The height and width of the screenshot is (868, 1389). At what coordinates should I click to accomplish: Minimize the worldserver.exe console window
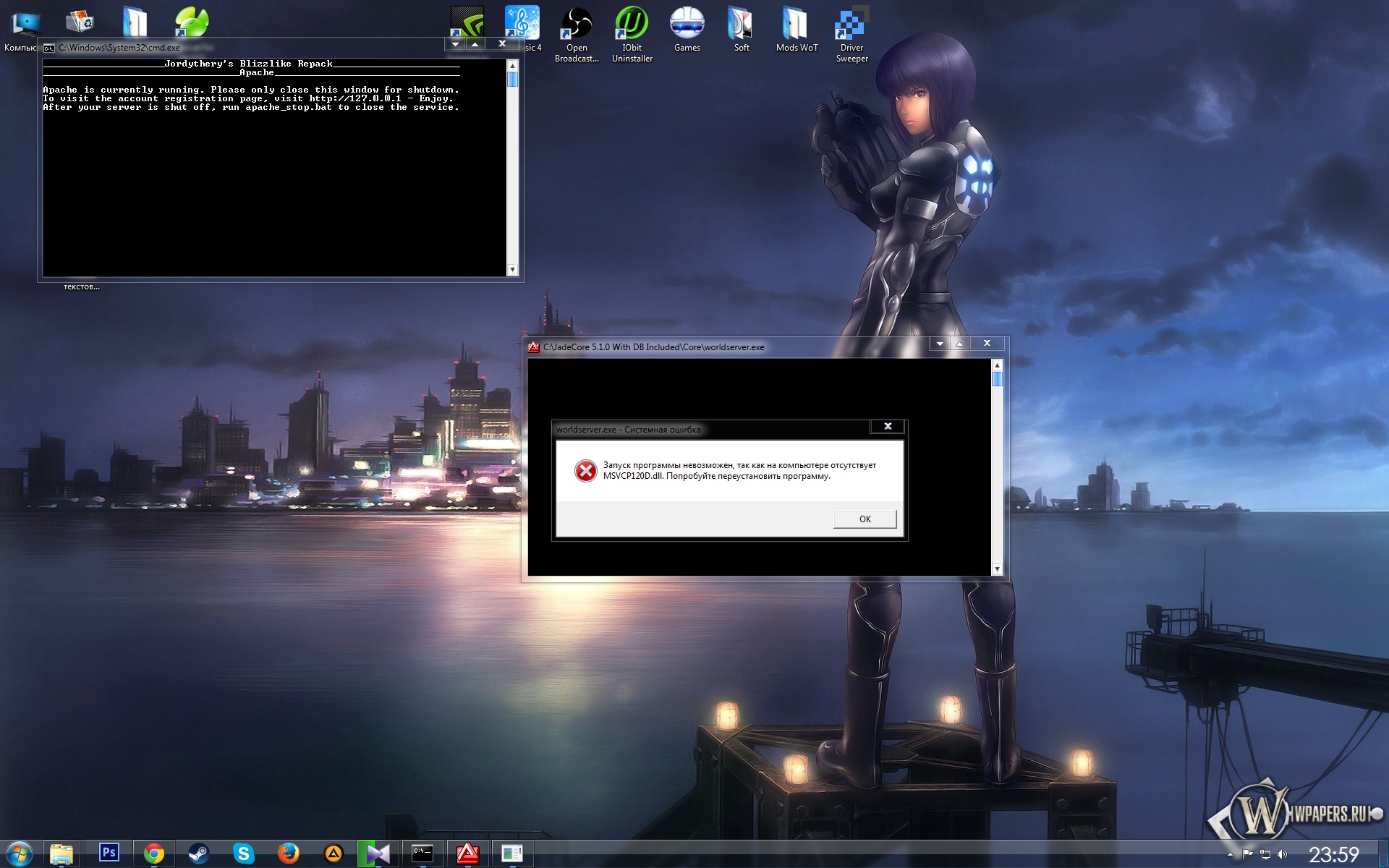[939, 344]
